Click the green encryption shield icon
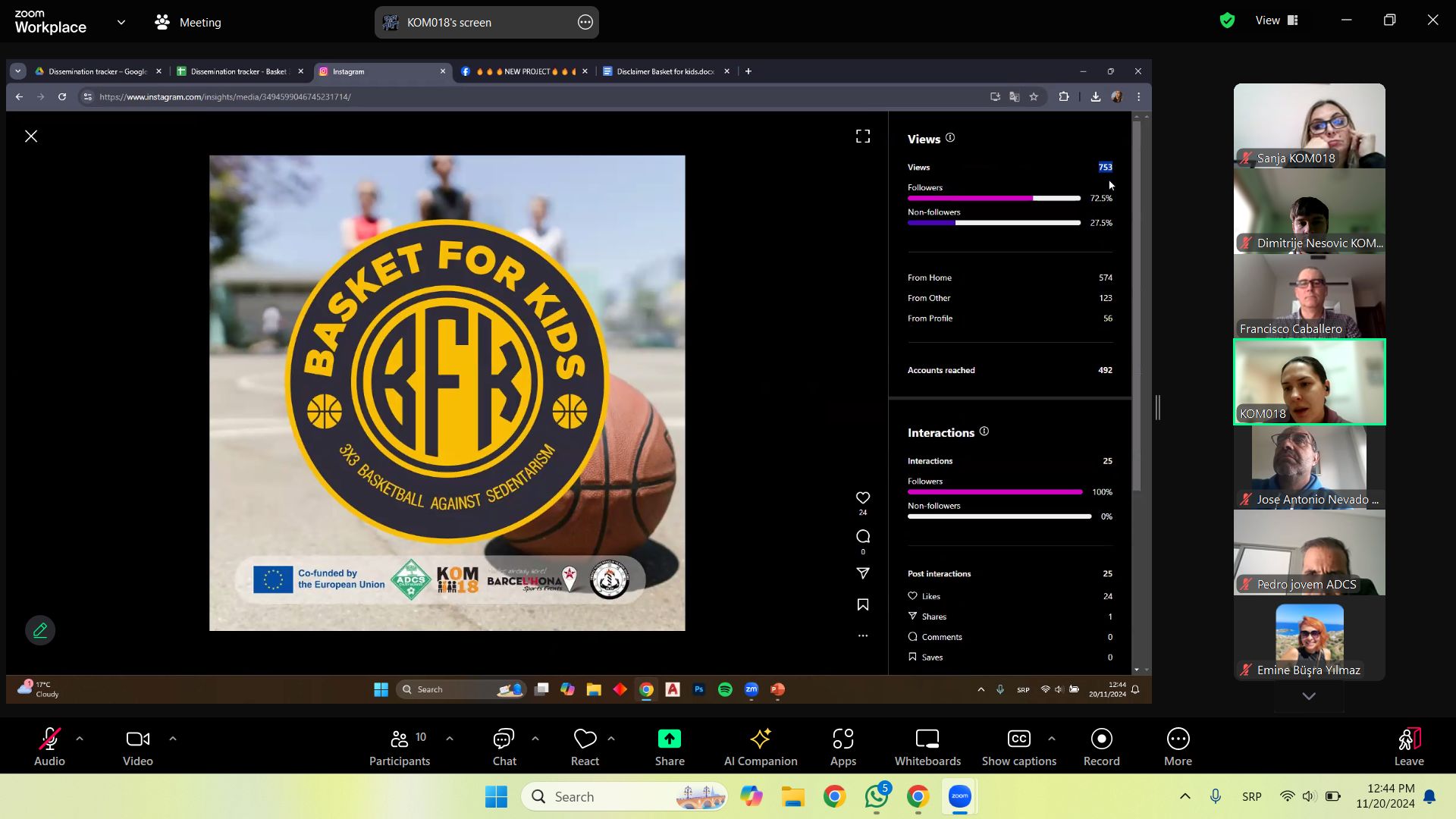The height and width of the screenshot is (819, 1456). [1227, 20]
